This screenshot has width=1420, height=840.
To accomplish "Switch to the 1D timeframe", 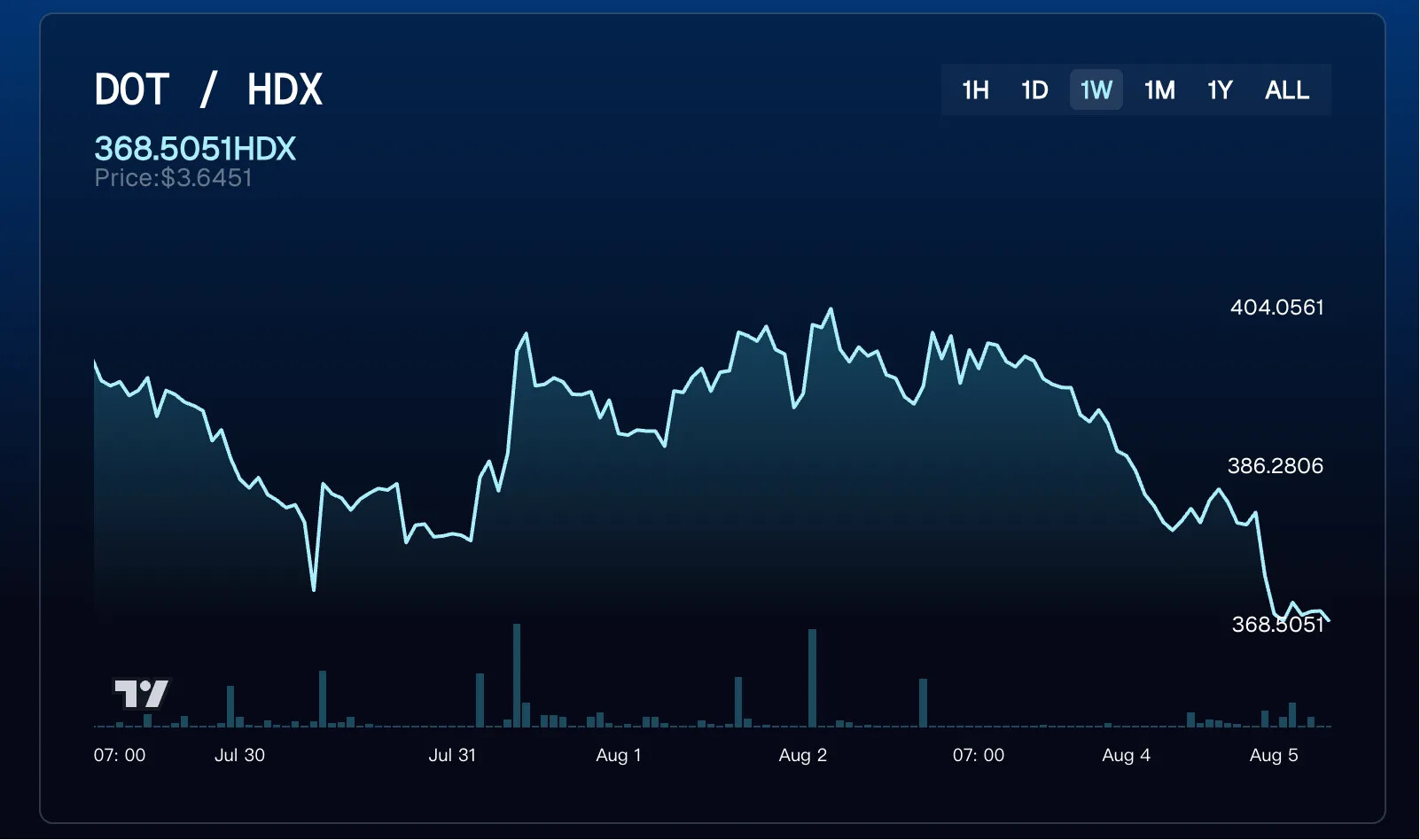I will [1034, 89].
